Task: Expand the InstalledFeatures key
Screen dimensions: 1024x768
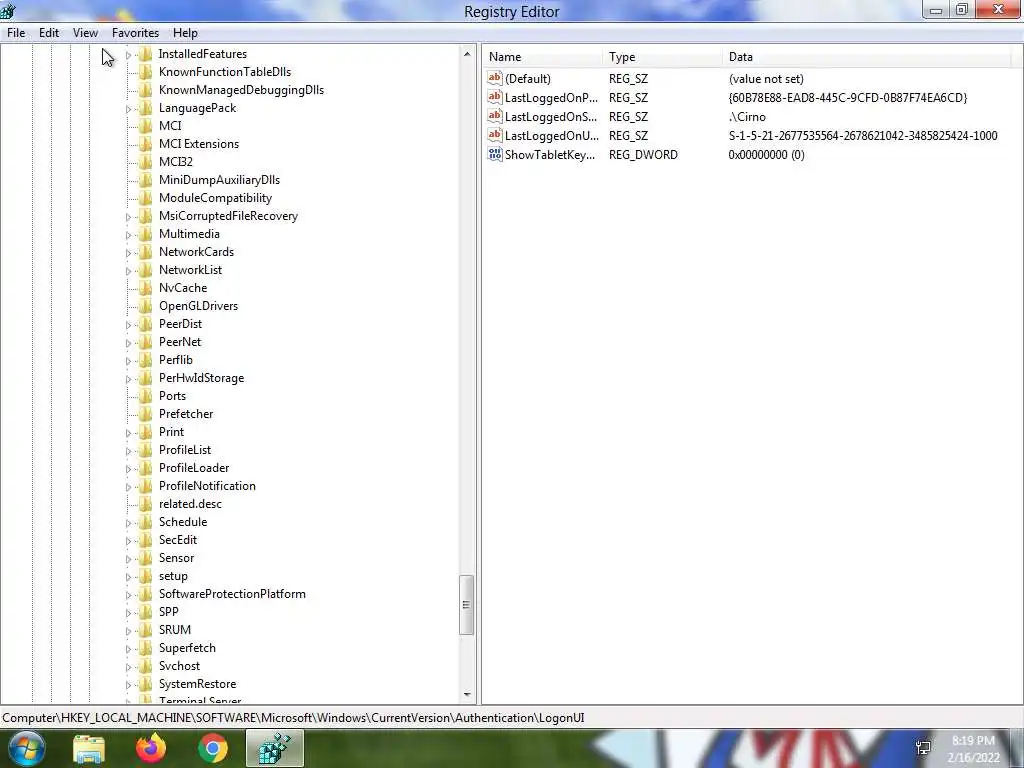Action: click(x=129, y=55)
